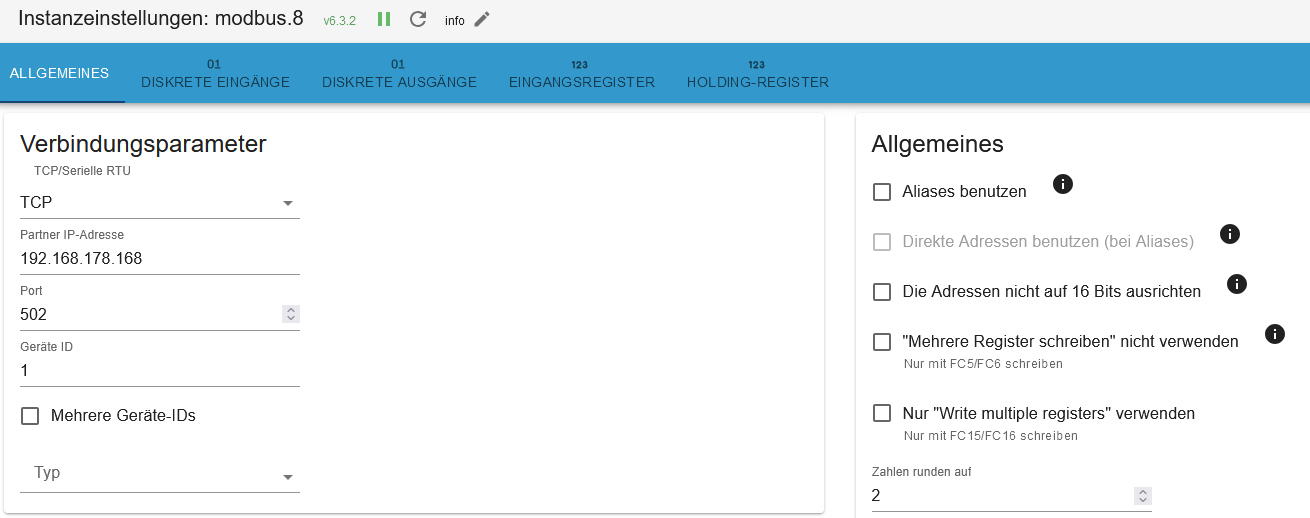Screen dimensions: 1310x518
Task: Toggle Mehrere Geräte-IDs checkbox
Action: click(30, 416)
